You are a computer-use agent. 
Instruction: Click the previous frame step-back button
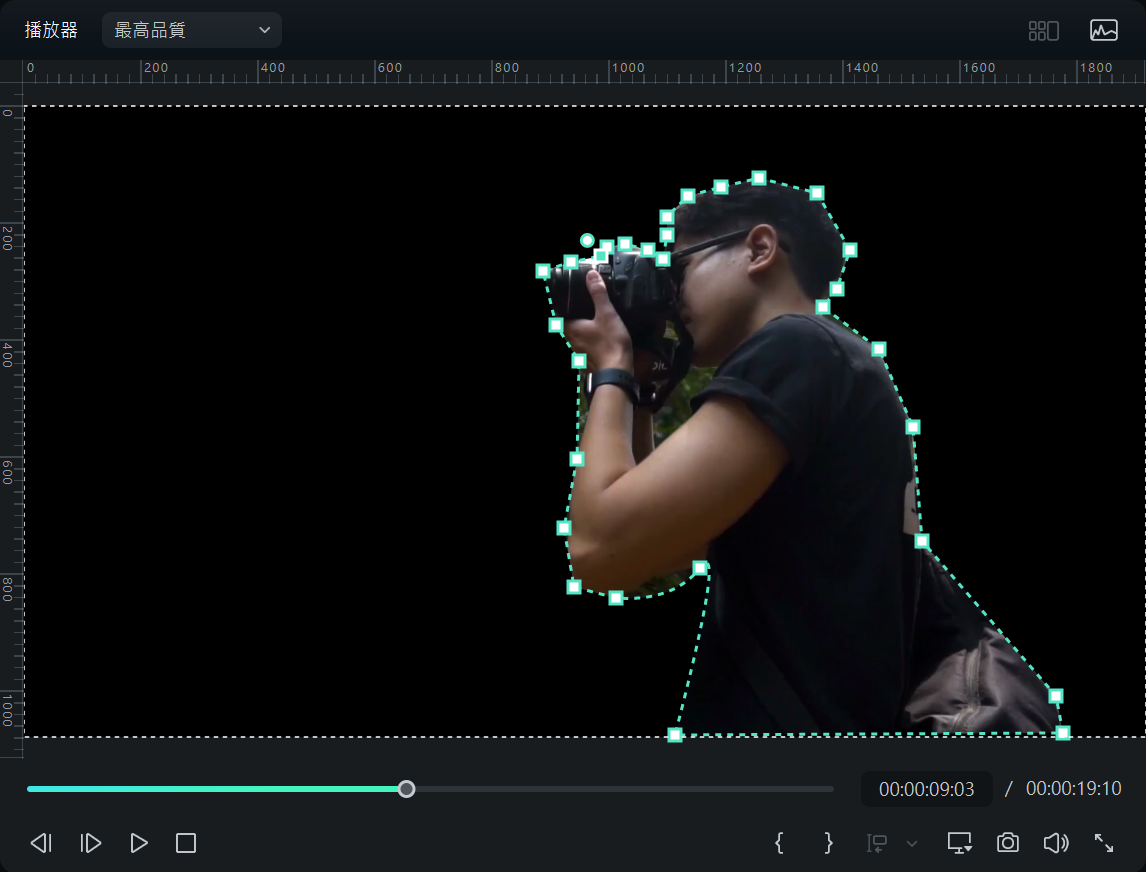click(41, 843)
